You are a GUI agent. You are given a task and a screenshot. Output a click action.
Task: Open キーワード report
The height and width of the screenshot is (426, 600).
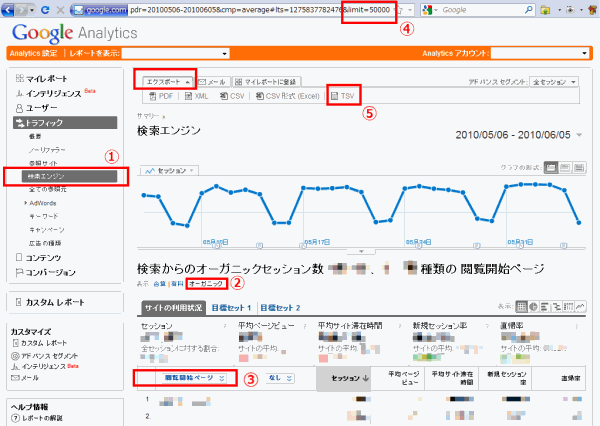click(x=44, y=216)
